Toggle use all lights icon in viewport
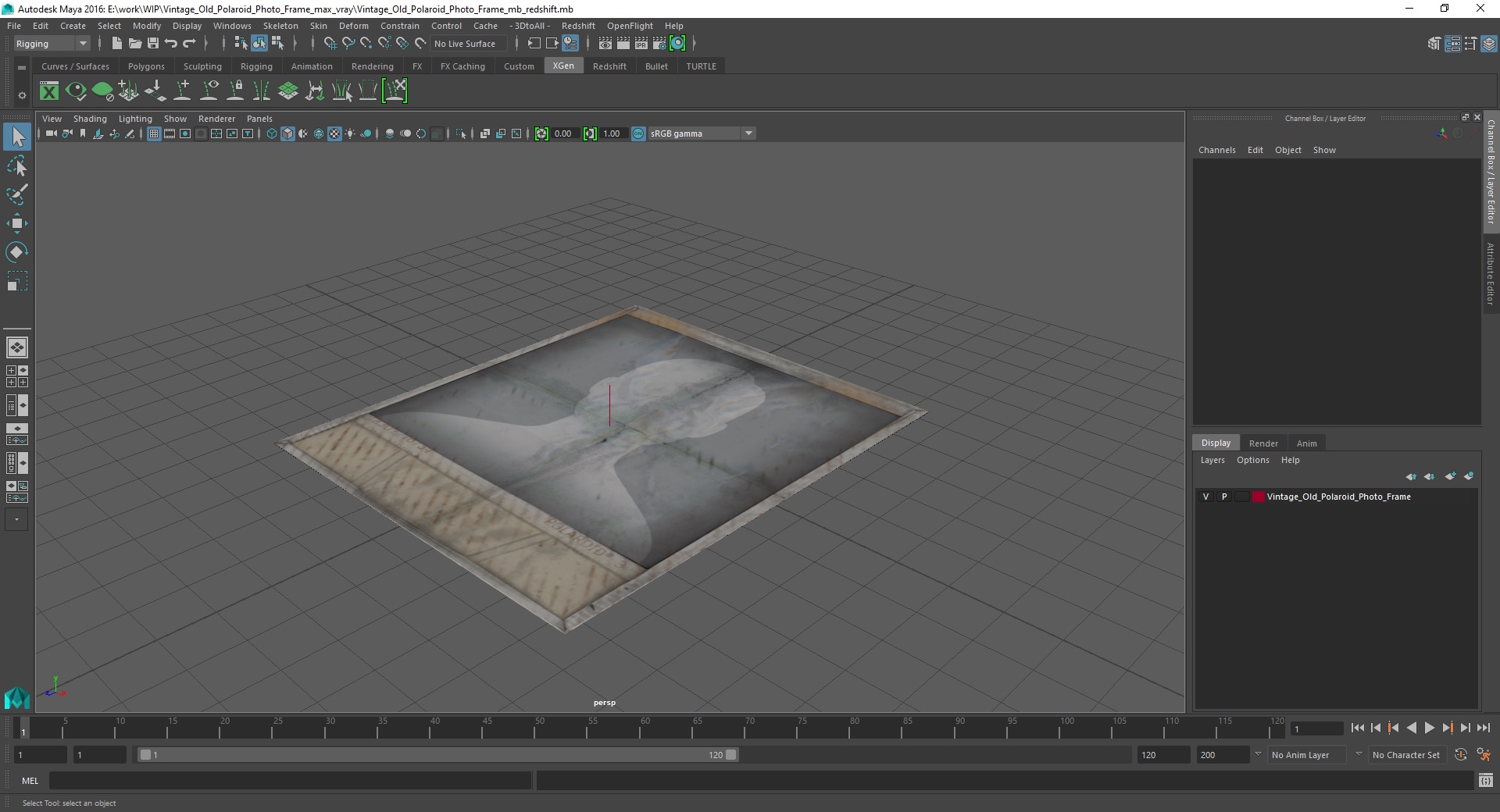1500x812 pixels. click(x=350, y=134)
